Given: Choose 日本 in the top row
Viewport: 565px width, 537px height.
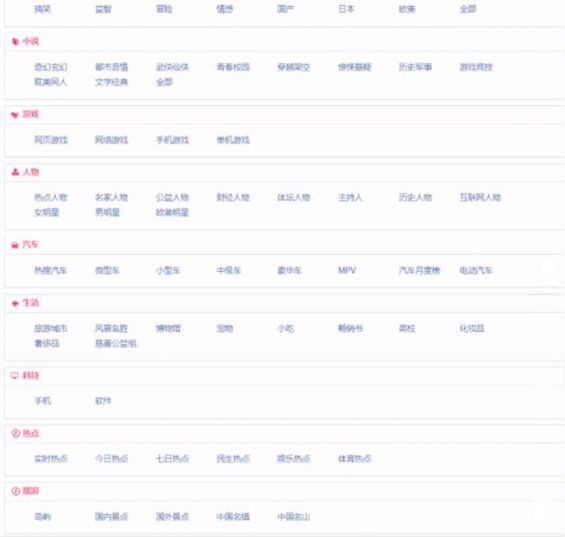Looking at the screenshot, I should tap(346, 9).
